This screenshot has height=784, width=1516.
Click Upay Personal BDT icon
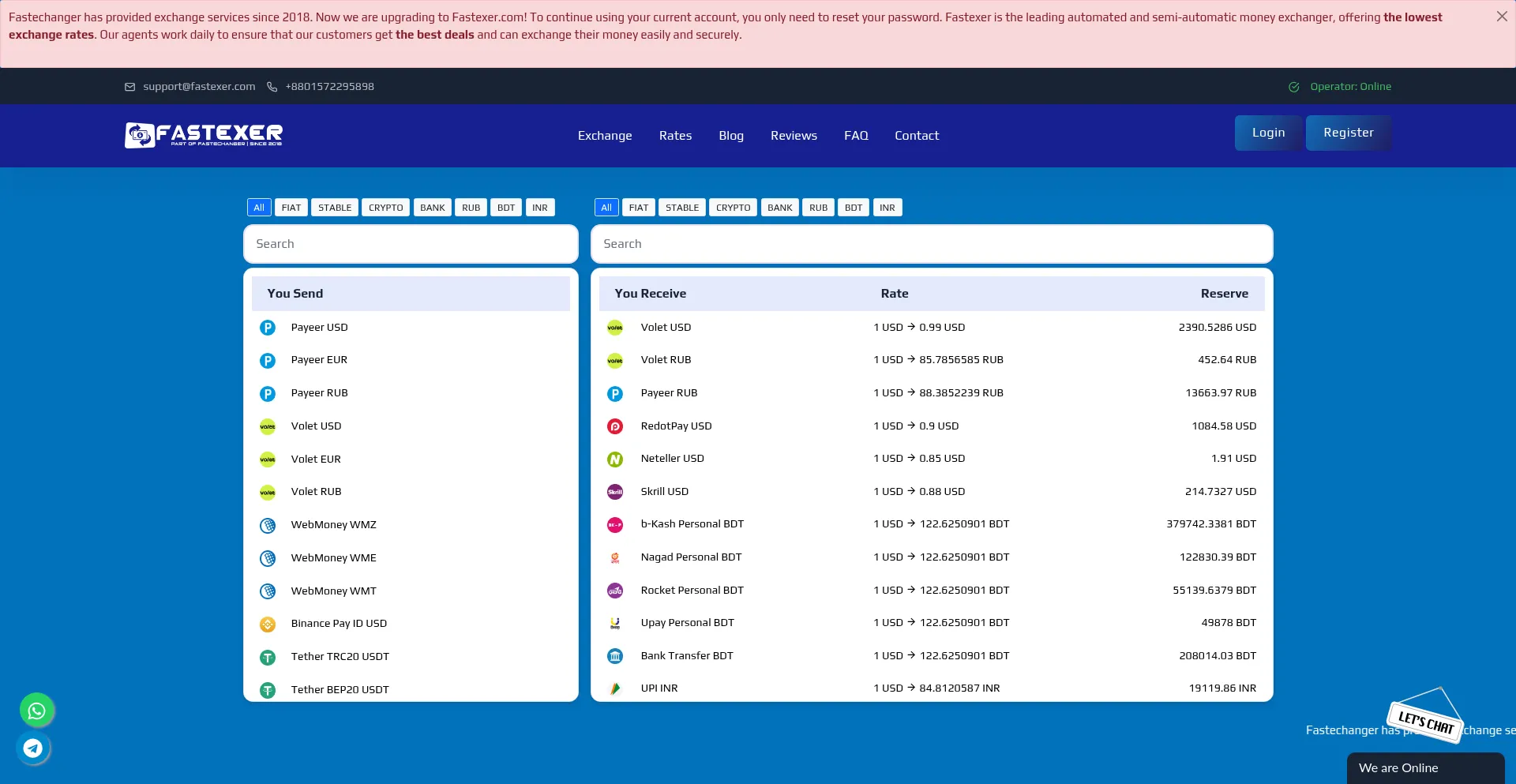pos(615,623)
